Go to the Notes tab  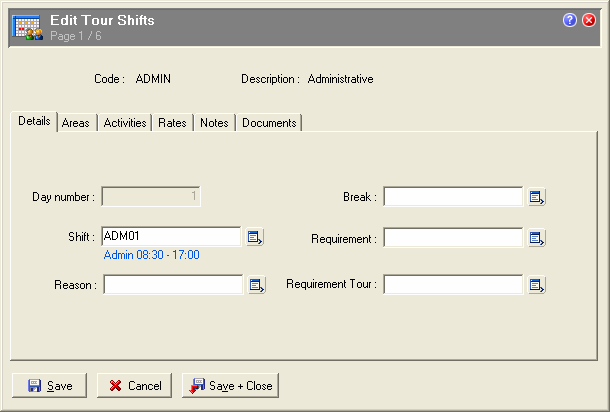pyautogui.click(x=214, y=123)
